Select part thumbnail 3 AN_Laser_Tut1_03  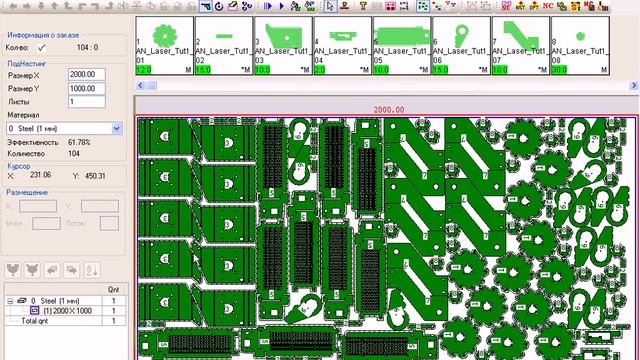click(x=283, y=46)
